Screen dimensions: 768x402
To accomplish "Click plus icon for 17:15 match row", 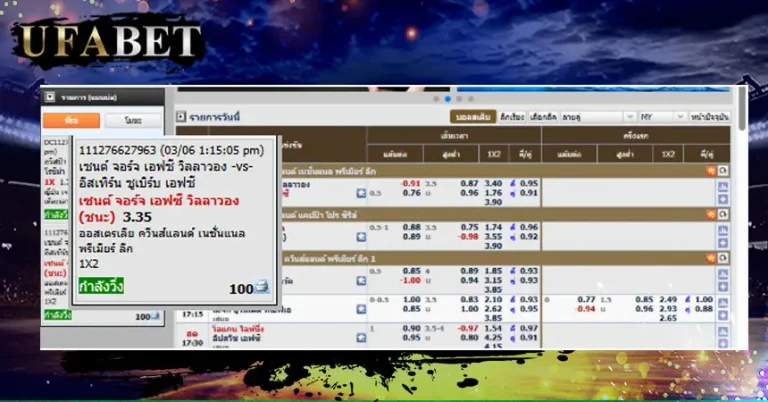I will [723, 316].
